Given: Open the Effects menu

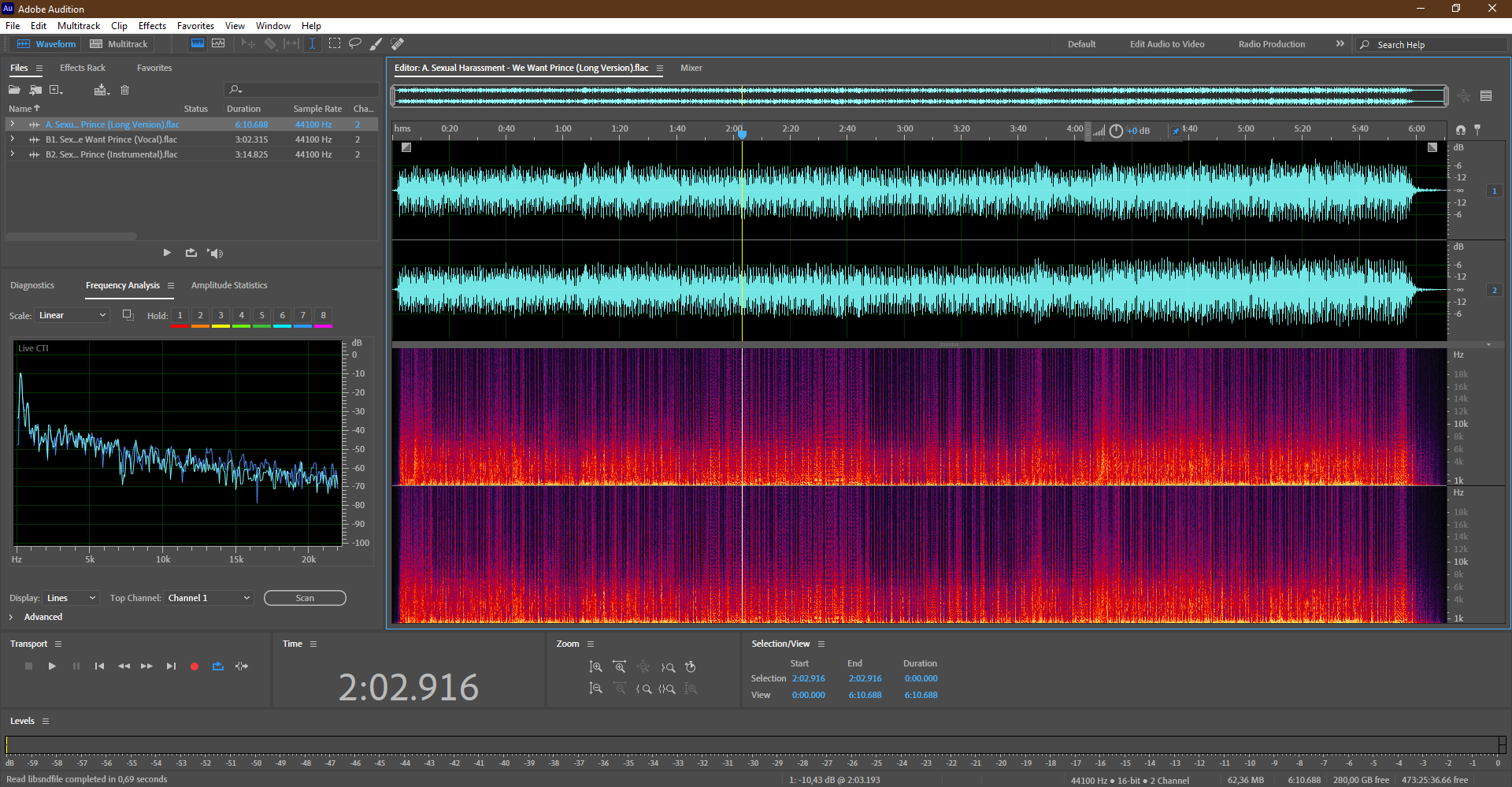Looking at the screenshot, I should coord(152,26).
